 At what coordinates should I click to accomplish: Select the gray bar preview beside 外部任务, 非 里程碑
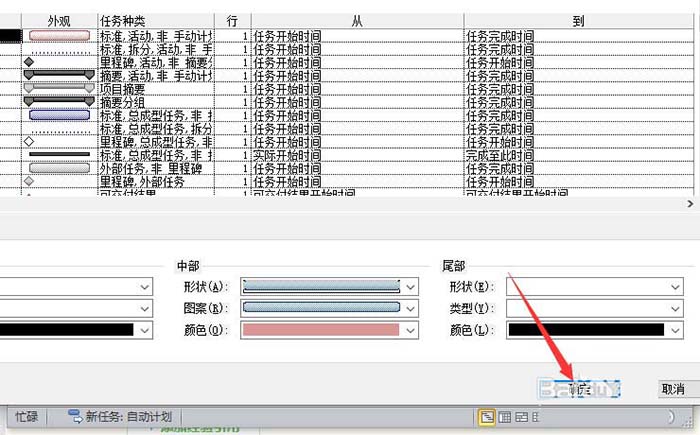click(x=59, y=168)
